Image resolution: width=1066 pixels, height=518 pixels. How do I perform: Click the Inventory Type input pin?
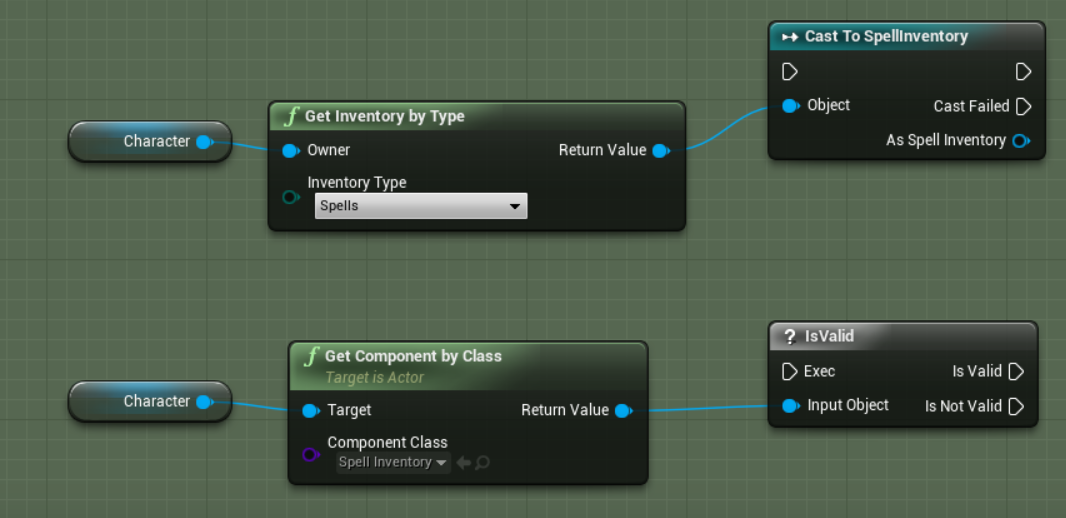click(290, 197)
